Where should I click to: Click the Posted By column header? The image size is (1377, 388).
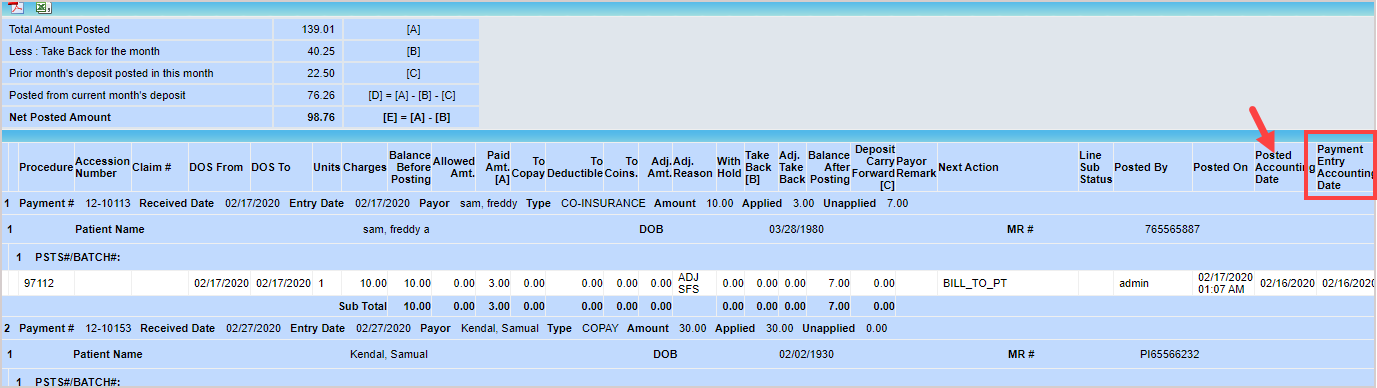[x=1140, y=167]
